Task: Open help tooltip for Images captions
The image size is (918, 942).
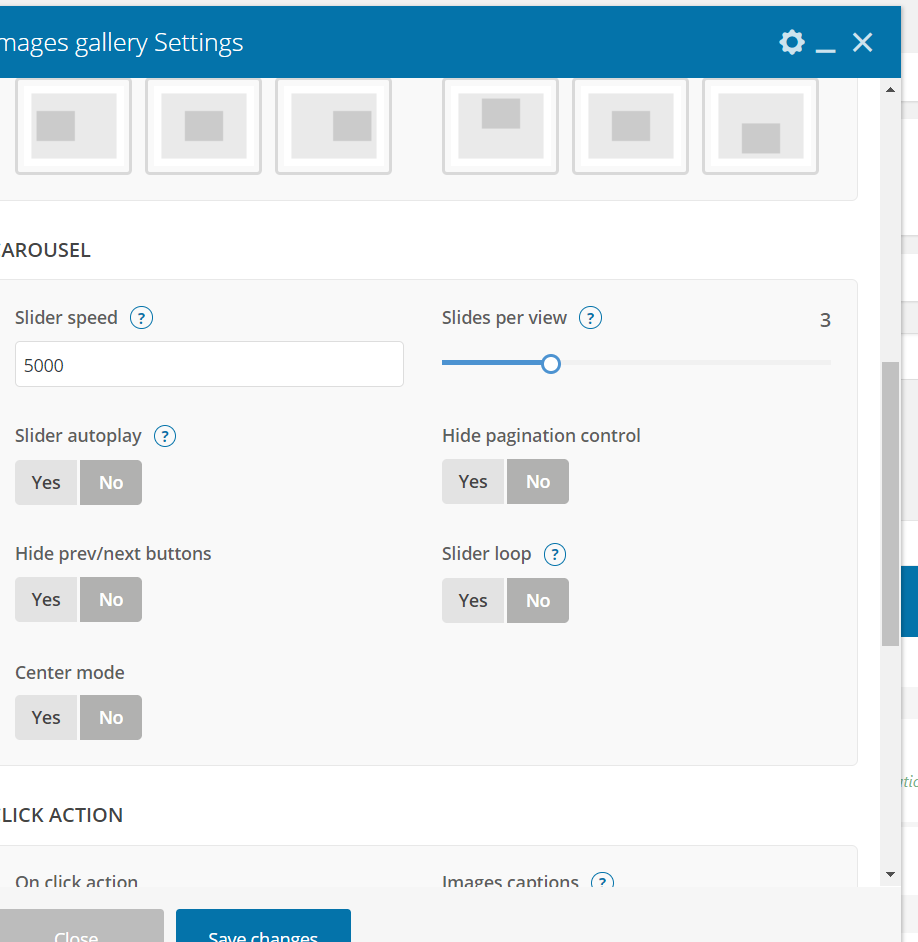Action: click(x=602, y=881)
